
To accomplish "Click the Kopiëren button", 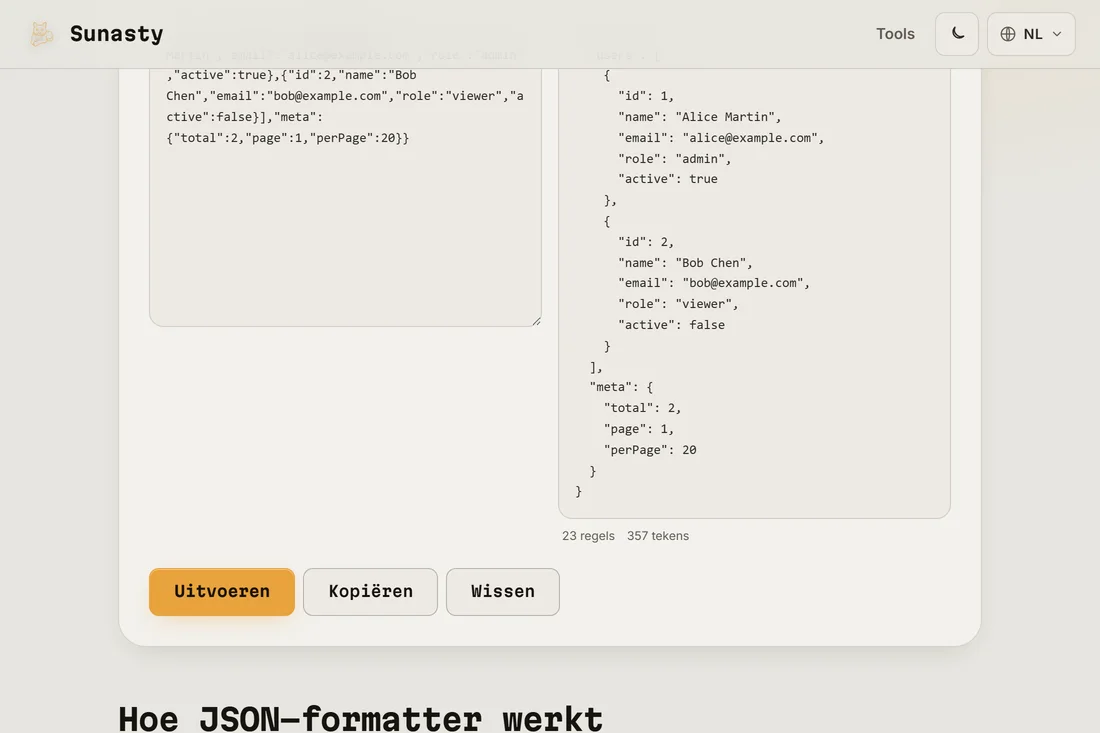I will (x=370, y=591).
